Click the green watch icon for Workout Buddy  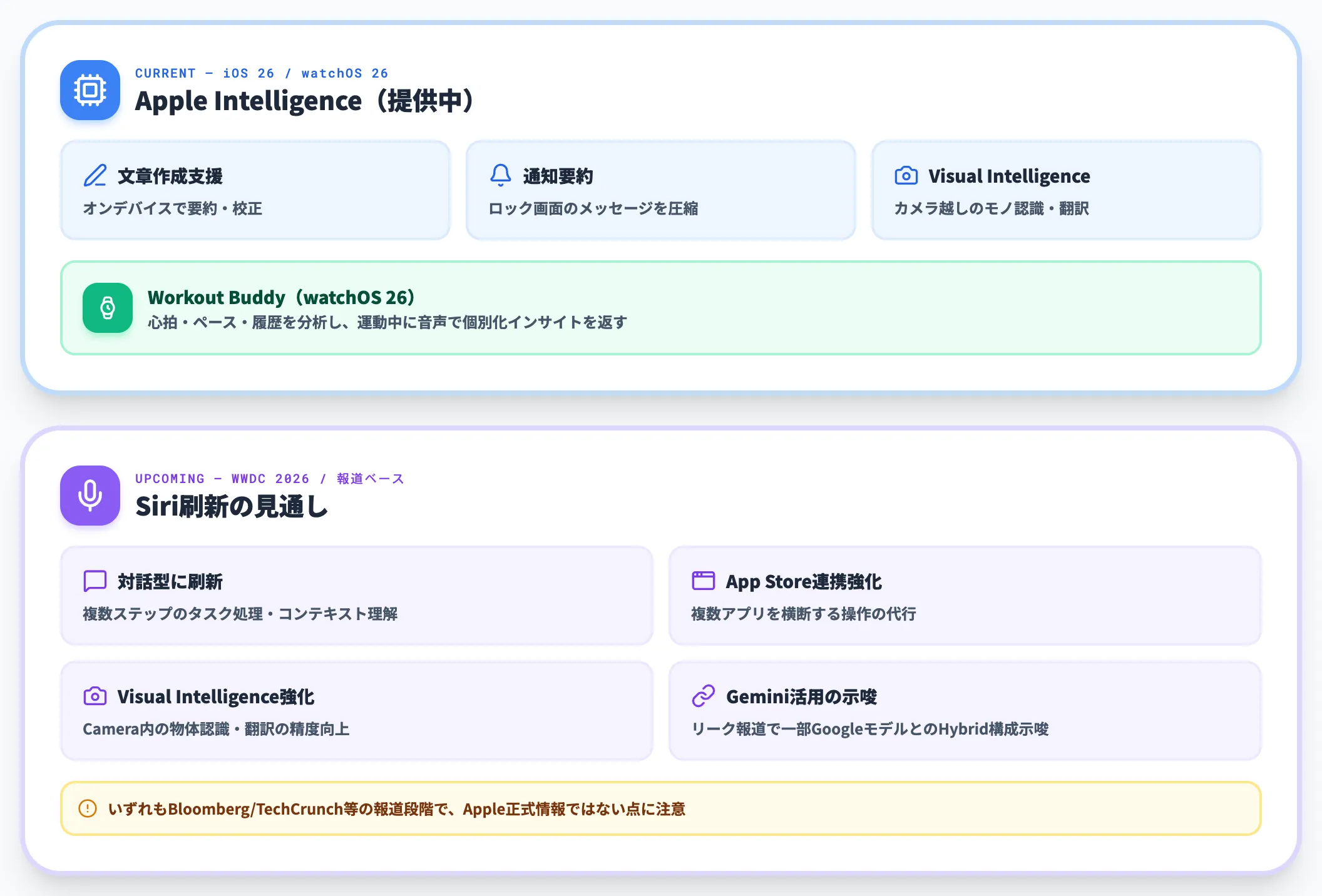tap(108, 308)
